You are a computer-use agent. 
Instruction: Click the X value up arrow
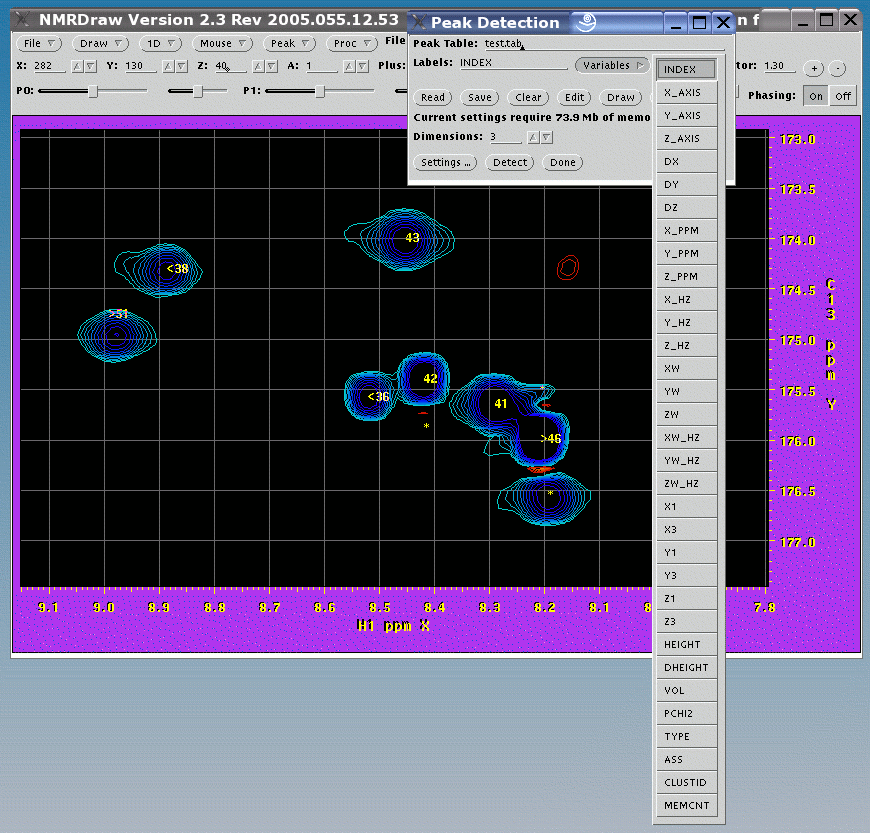pyautogui.click(x=78, y=67)
